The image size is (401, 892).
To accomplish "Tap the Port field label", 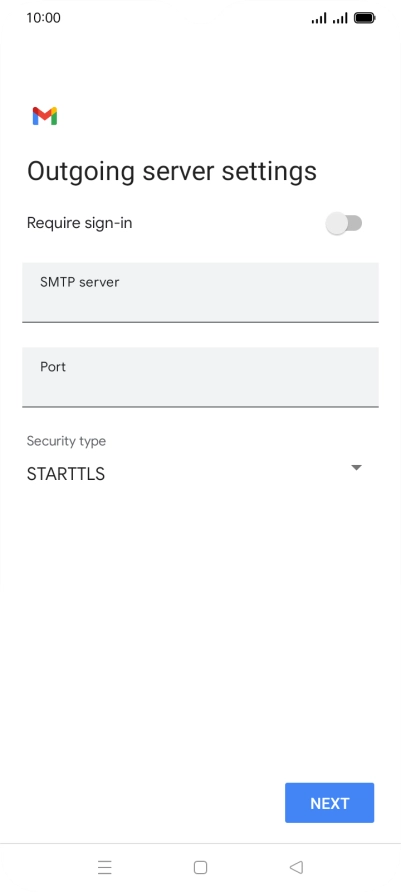I will coord(53,367).
